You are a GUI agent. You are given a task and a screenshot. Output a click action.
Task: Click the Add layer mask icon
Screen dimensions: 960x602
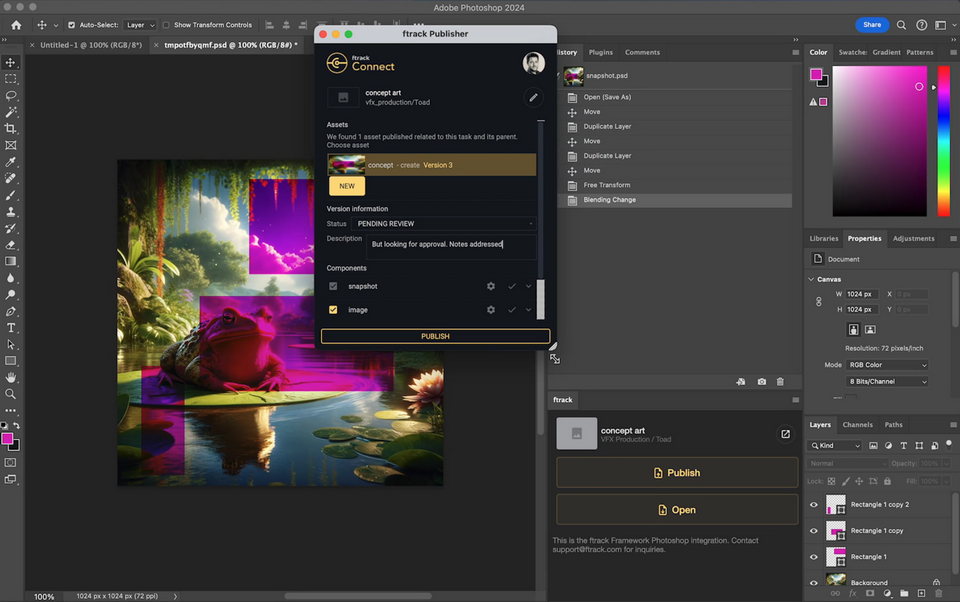click(868, 592)
